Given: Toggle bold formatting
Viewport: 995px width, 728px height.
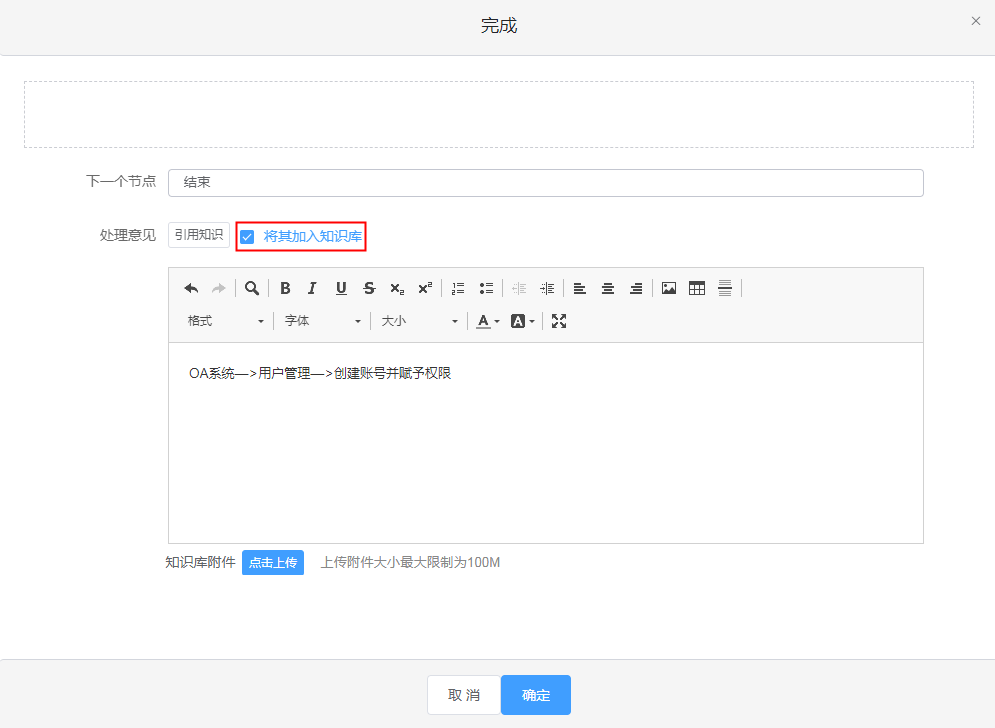Looking at the screenshot, I should pyautogui.click(x=285, y=288).
